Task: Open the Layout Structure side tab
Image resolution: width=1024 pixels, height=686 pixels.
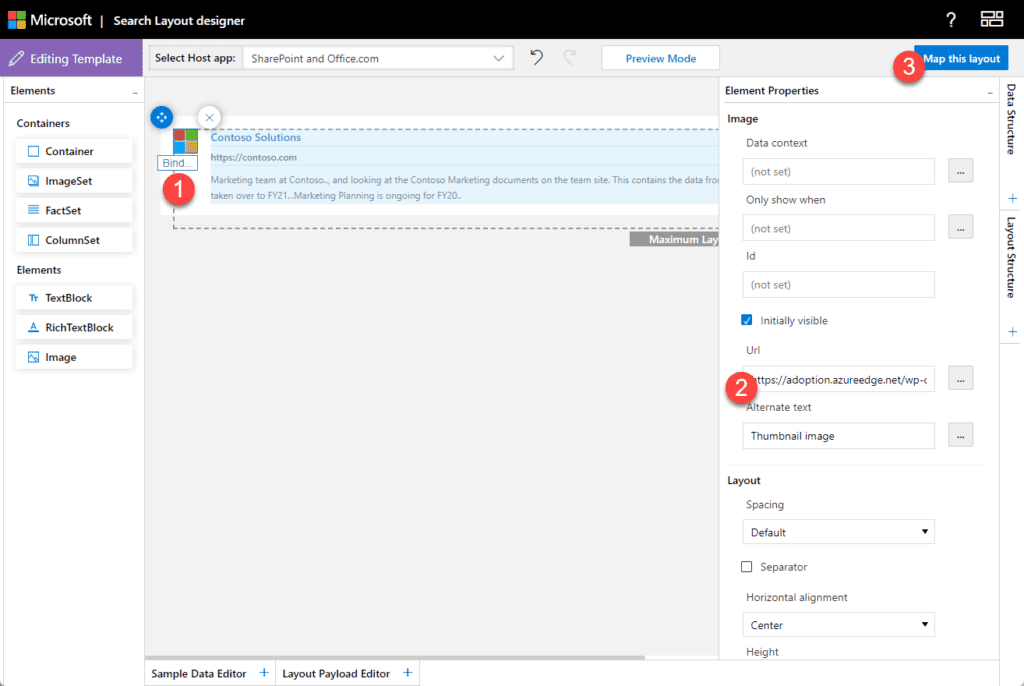Action: click(1011, 257)
